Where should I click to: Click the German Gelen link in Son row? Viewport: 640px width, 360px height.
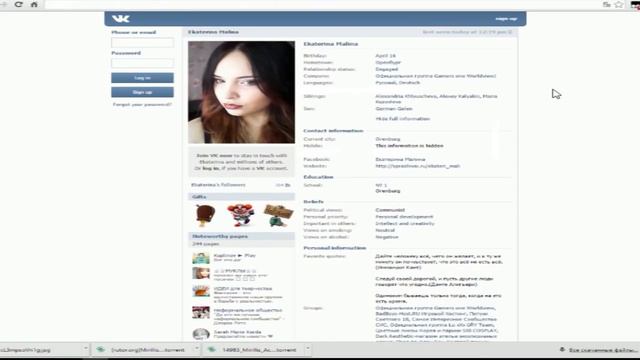394,109
